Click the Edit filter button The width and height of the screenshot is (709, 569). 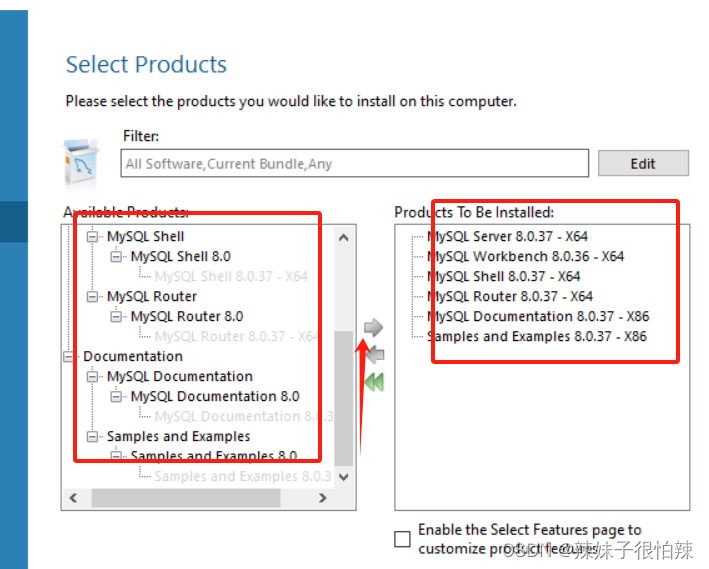point(643,163)
